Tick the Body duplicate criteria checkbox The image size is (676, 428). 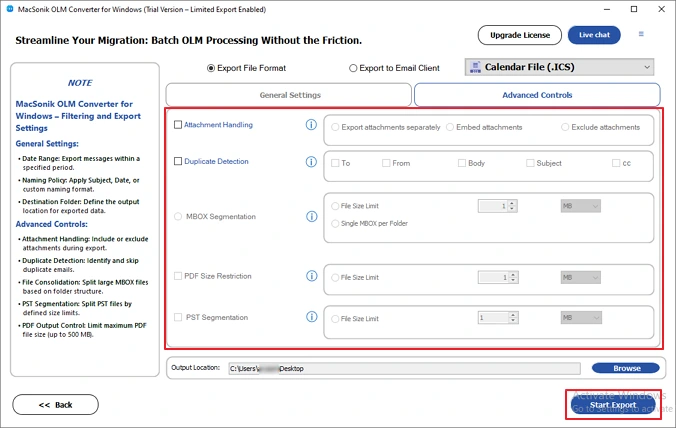click(x=462, y=163)
